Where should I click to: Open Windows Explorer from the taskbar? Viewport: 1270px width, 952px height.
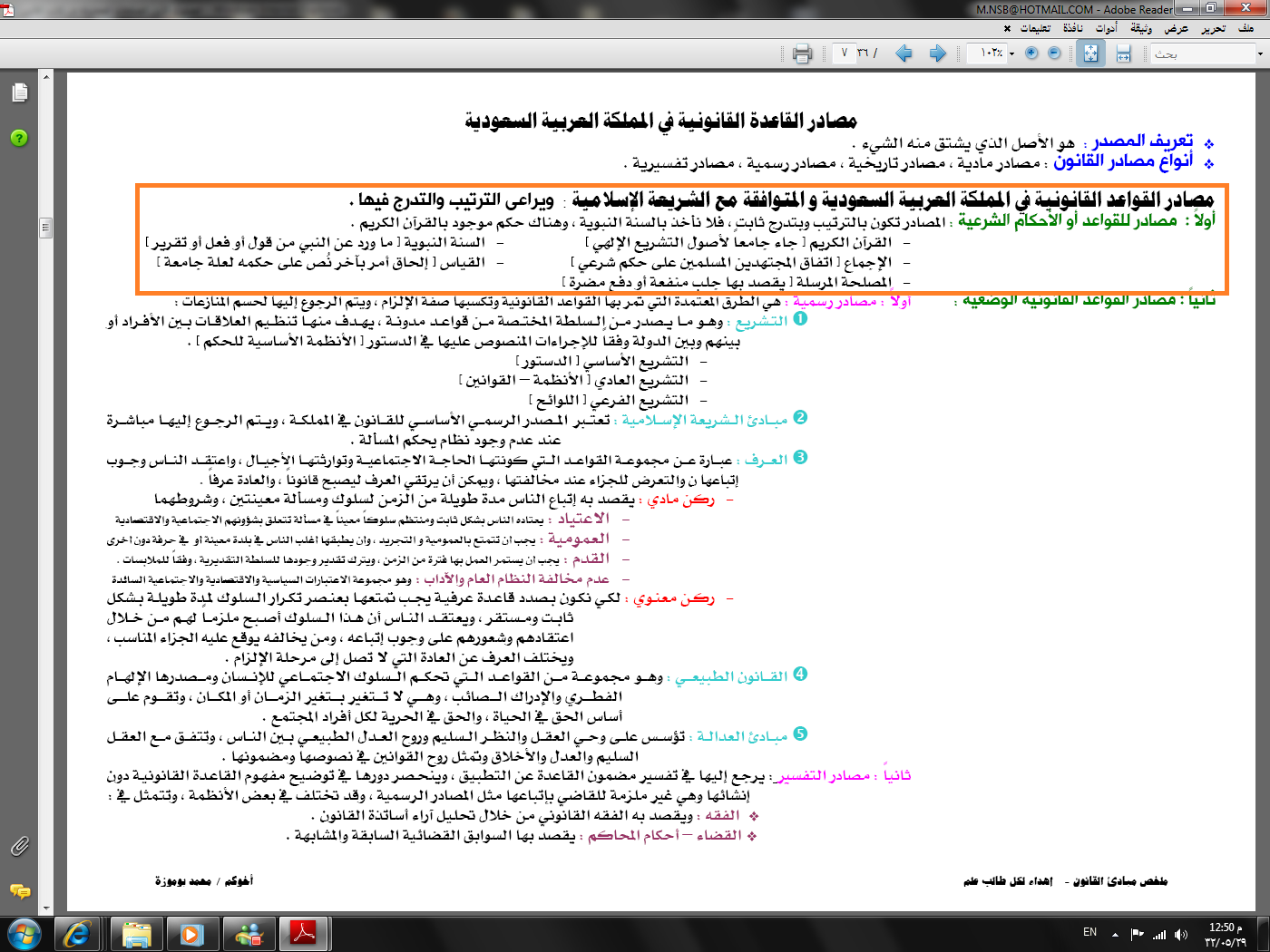click(x=137, y=934)
